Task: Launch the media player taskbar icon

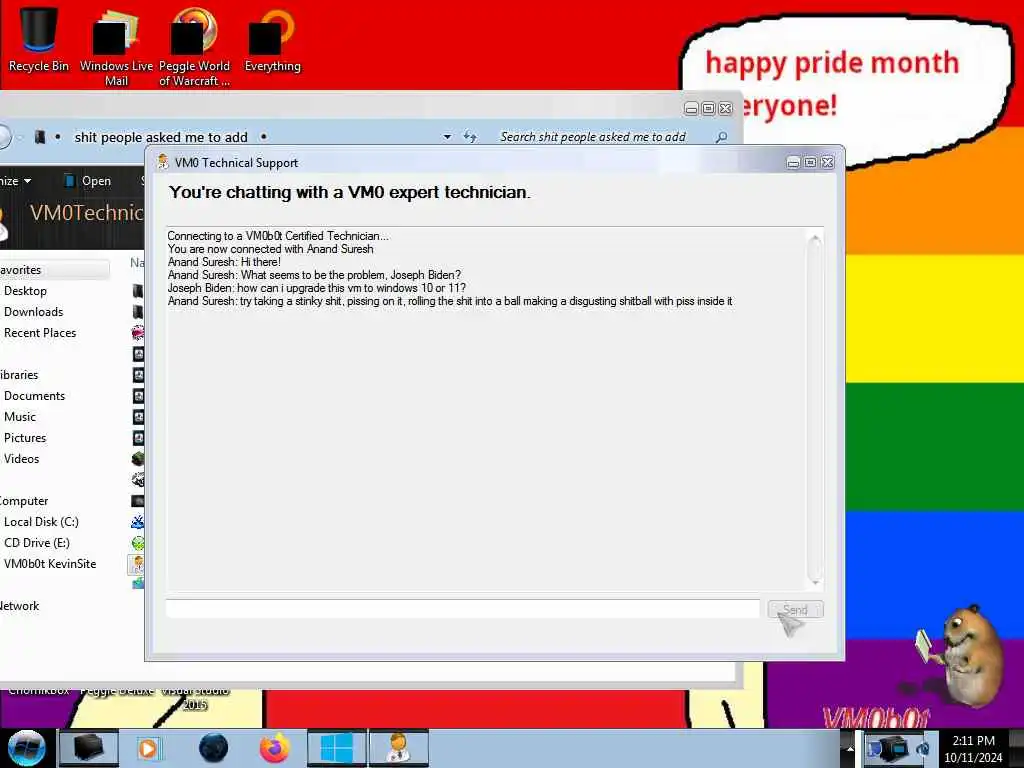Action: coord(148,748)
